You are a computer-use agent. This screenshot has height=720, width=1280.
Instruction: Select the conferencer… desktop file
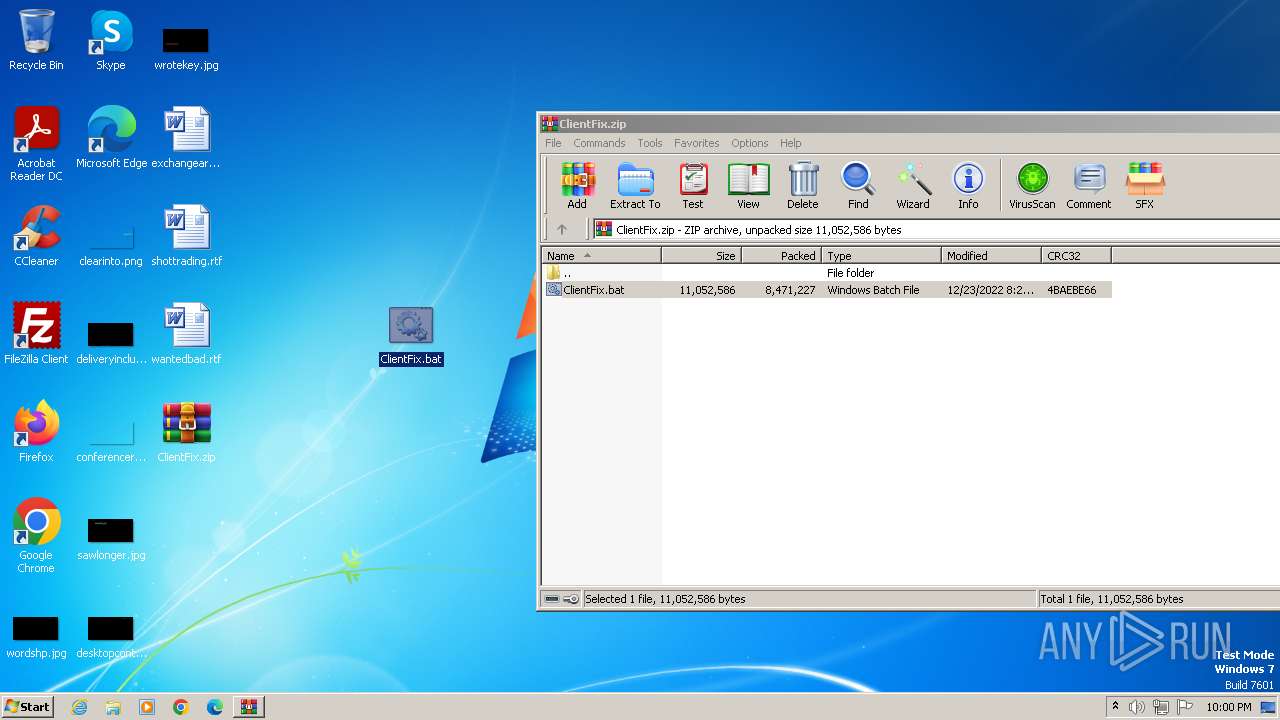pyautogui.click(x=111, y=441)
